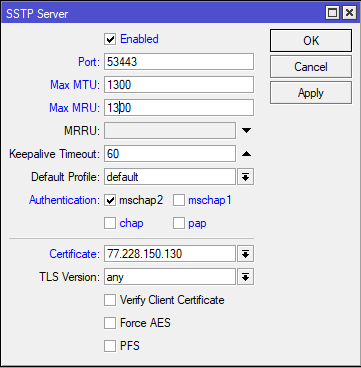361x368 pixels.
Task: Maximize the SSTP Server window
Action: click(333, 13)
